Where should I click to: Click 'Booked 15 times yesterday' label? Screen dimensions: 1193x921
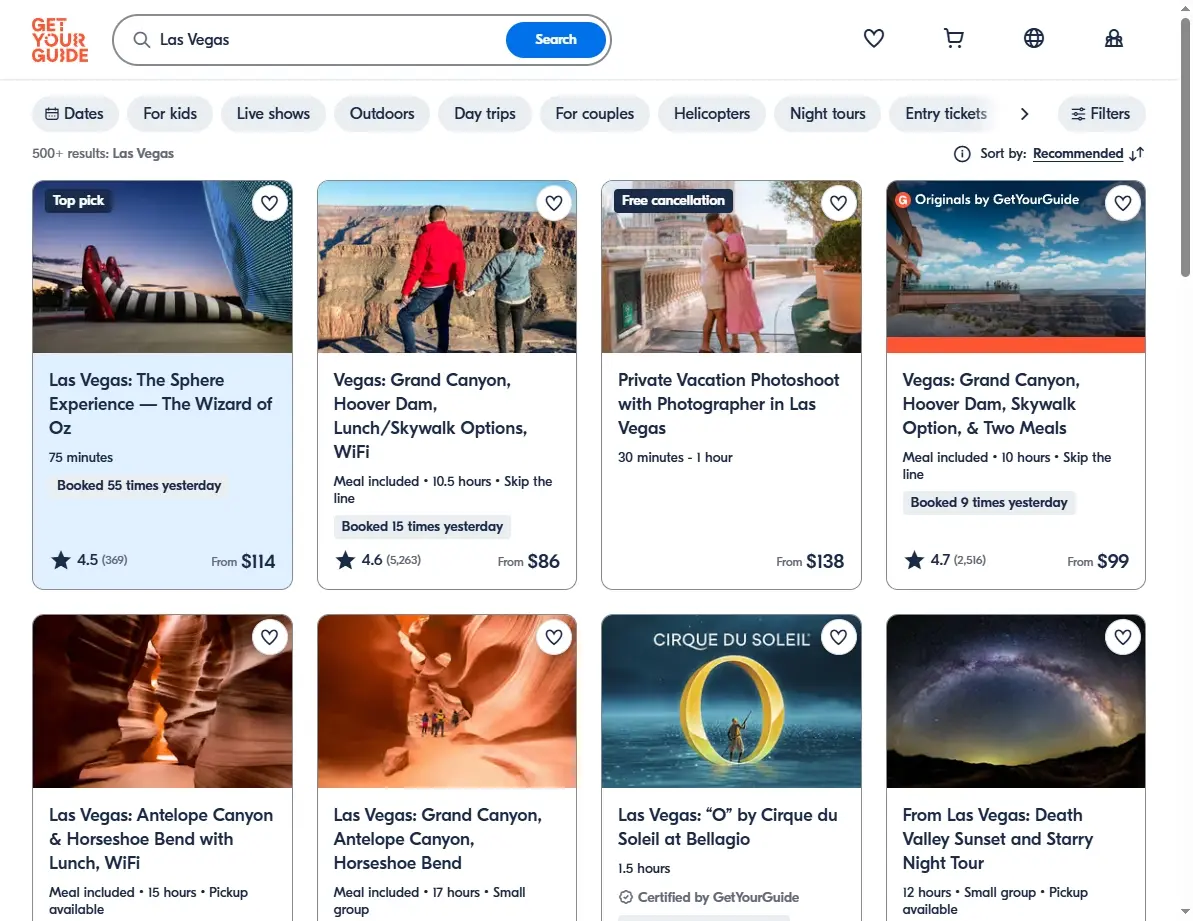click(x=422, y=526)
